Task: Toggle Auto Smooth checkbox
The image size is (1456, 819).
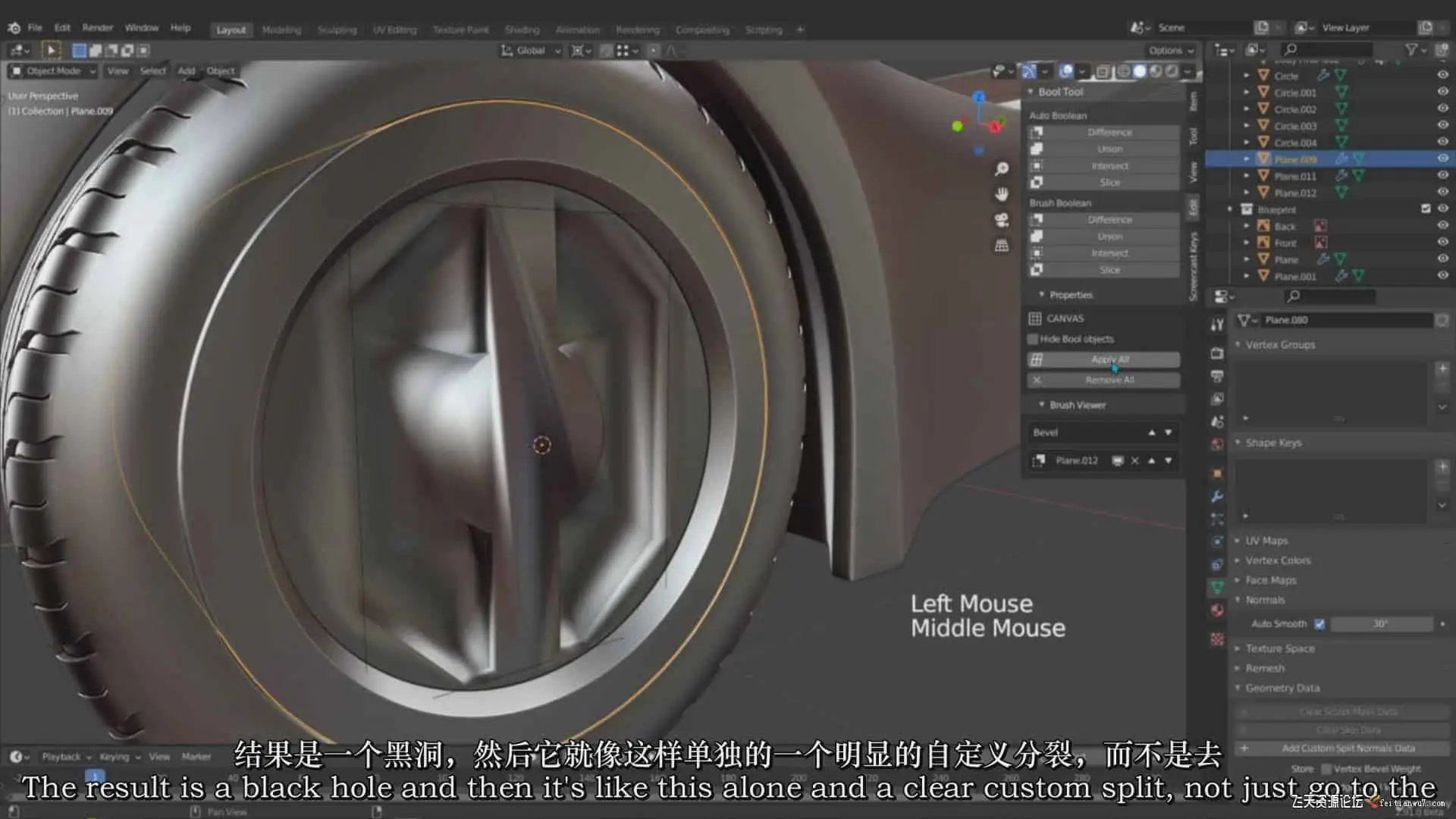Action: click(1319, 623)
